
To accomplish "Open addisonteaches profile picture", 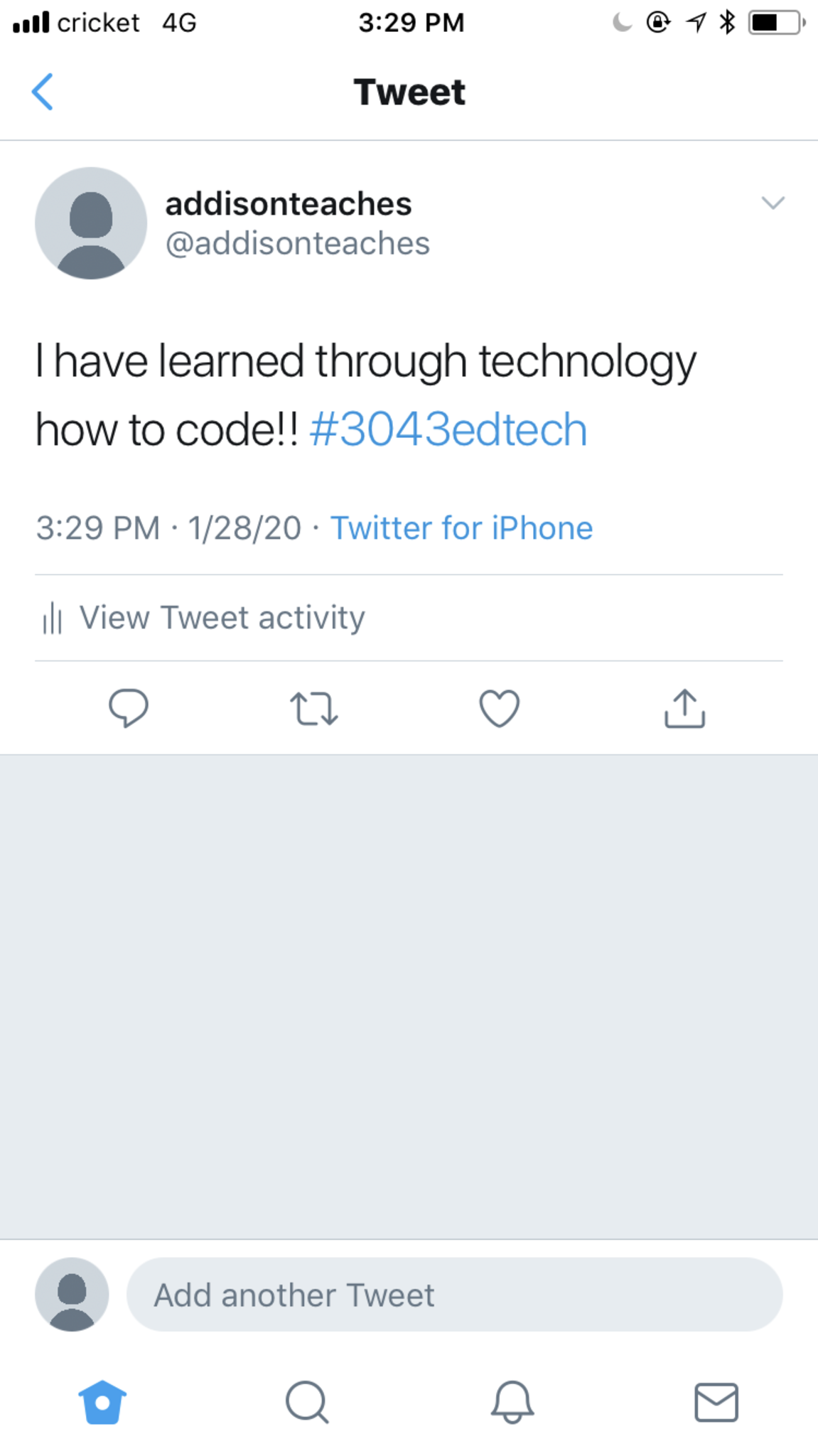I will [91, 223].
